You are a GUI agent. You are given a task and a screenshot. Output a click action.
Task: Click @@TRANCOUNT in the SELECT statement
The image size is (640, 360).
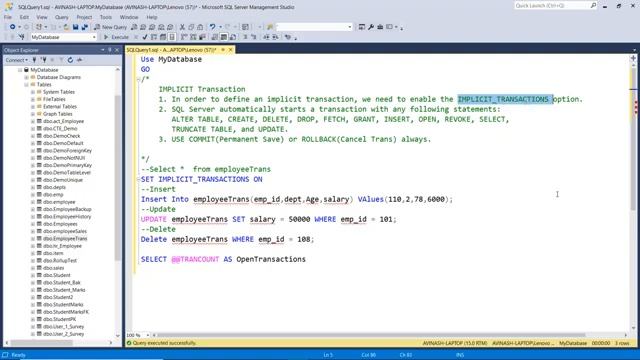tap(195, 259)
